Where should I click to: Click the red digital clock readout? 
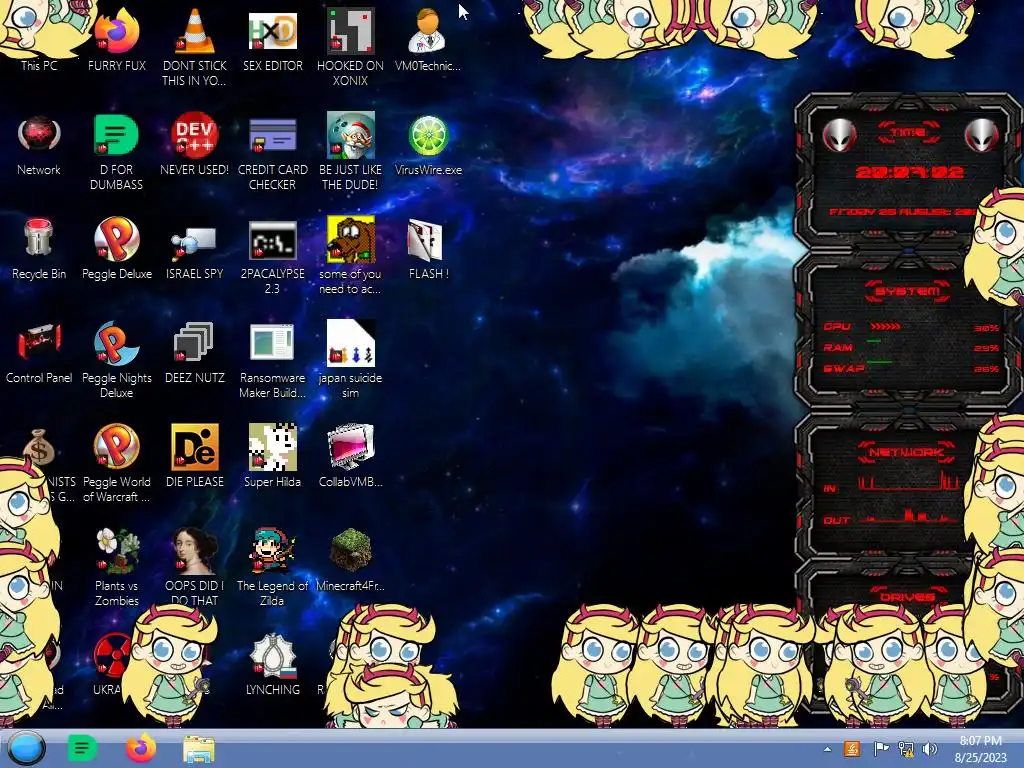tap(909, 172)
